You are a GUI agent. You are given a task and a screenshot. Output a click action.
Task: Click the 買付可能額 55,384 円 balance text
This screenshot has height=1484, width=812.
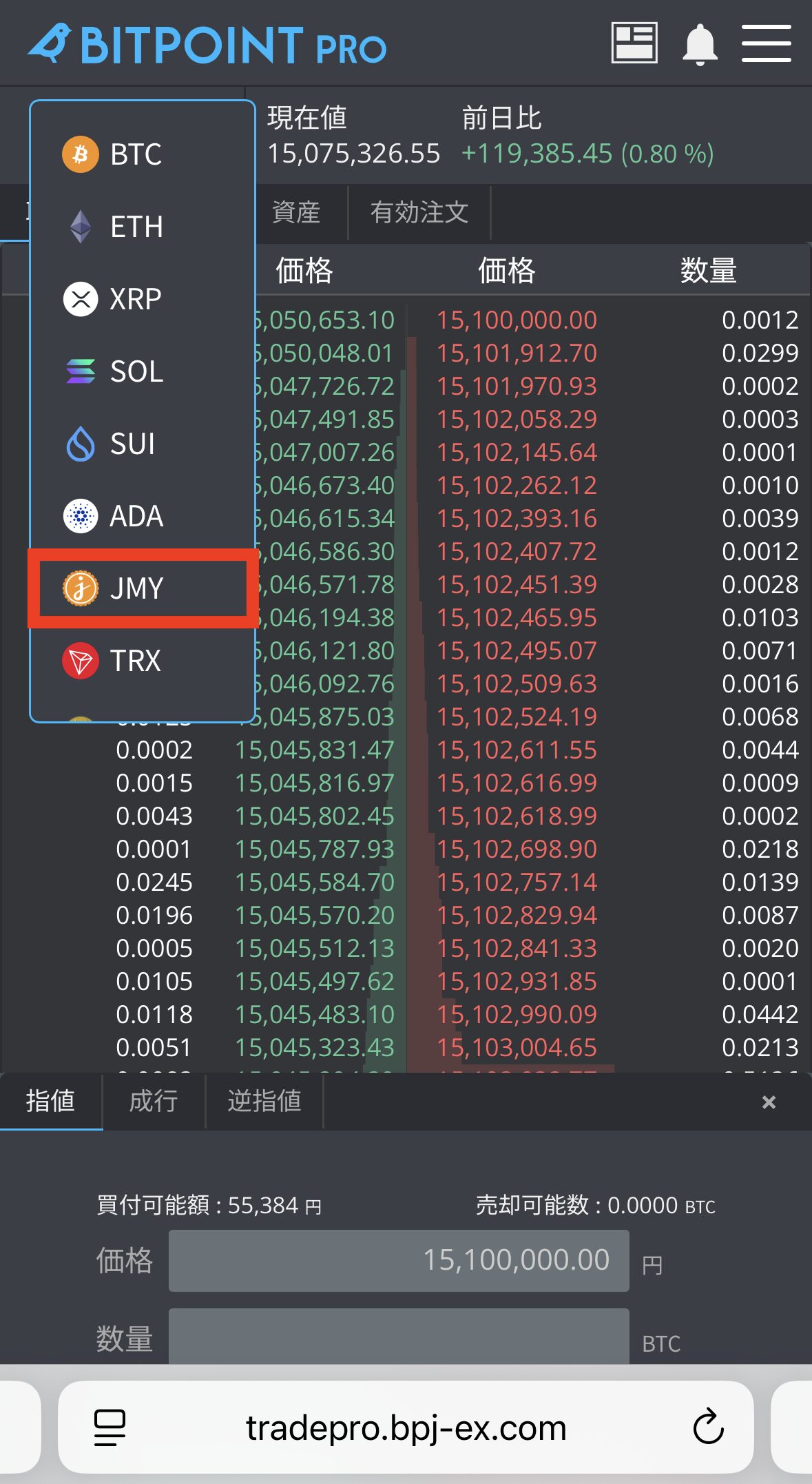[209, 1205]
